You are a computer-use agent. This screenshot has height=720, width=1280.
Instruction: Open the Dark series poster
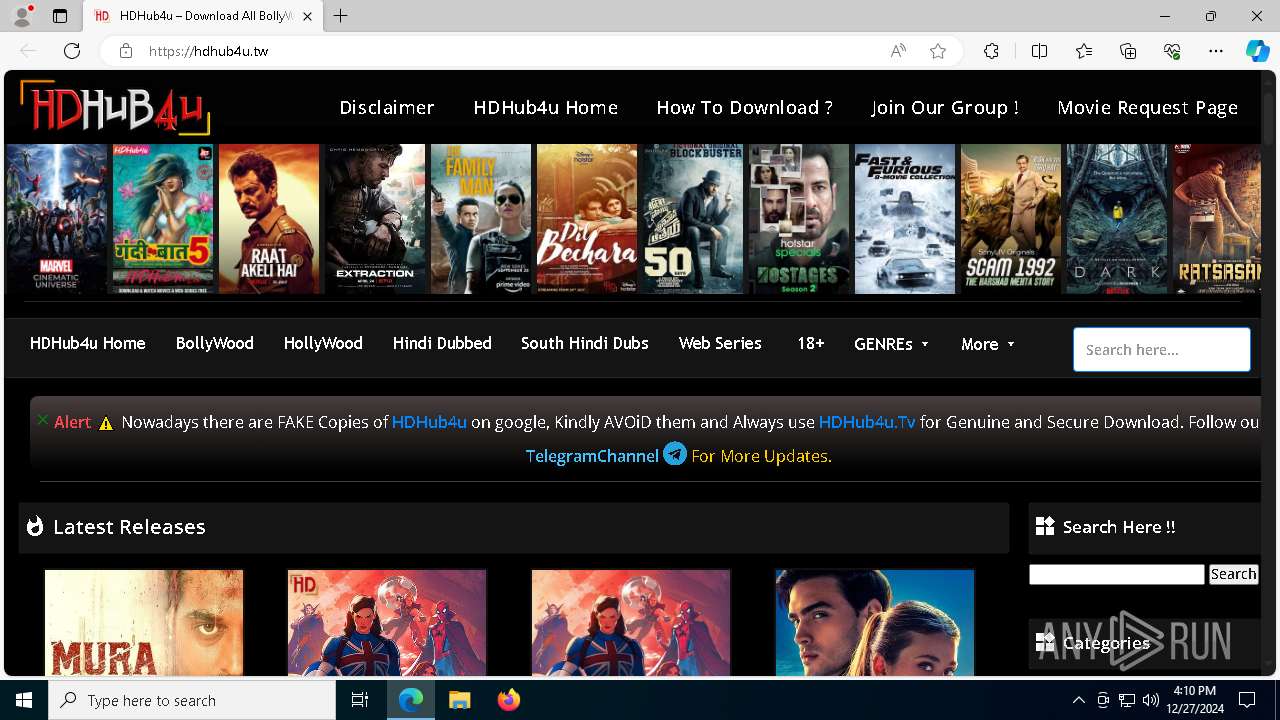pos(1117,219)
